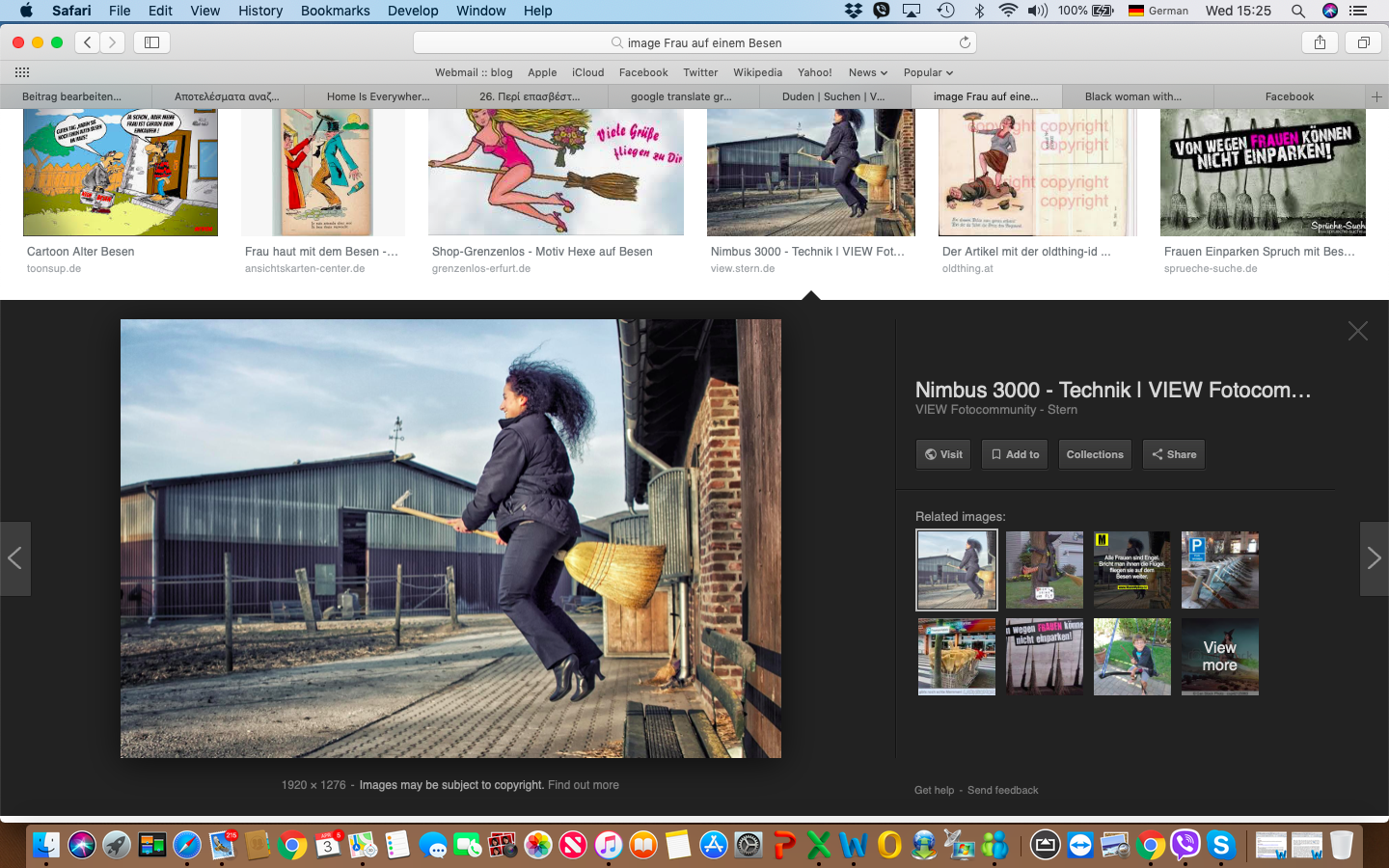Open Google Chrome from the Dock
Image resolution: width=1389 pixels, height=868 pixels.
[291, 846]
